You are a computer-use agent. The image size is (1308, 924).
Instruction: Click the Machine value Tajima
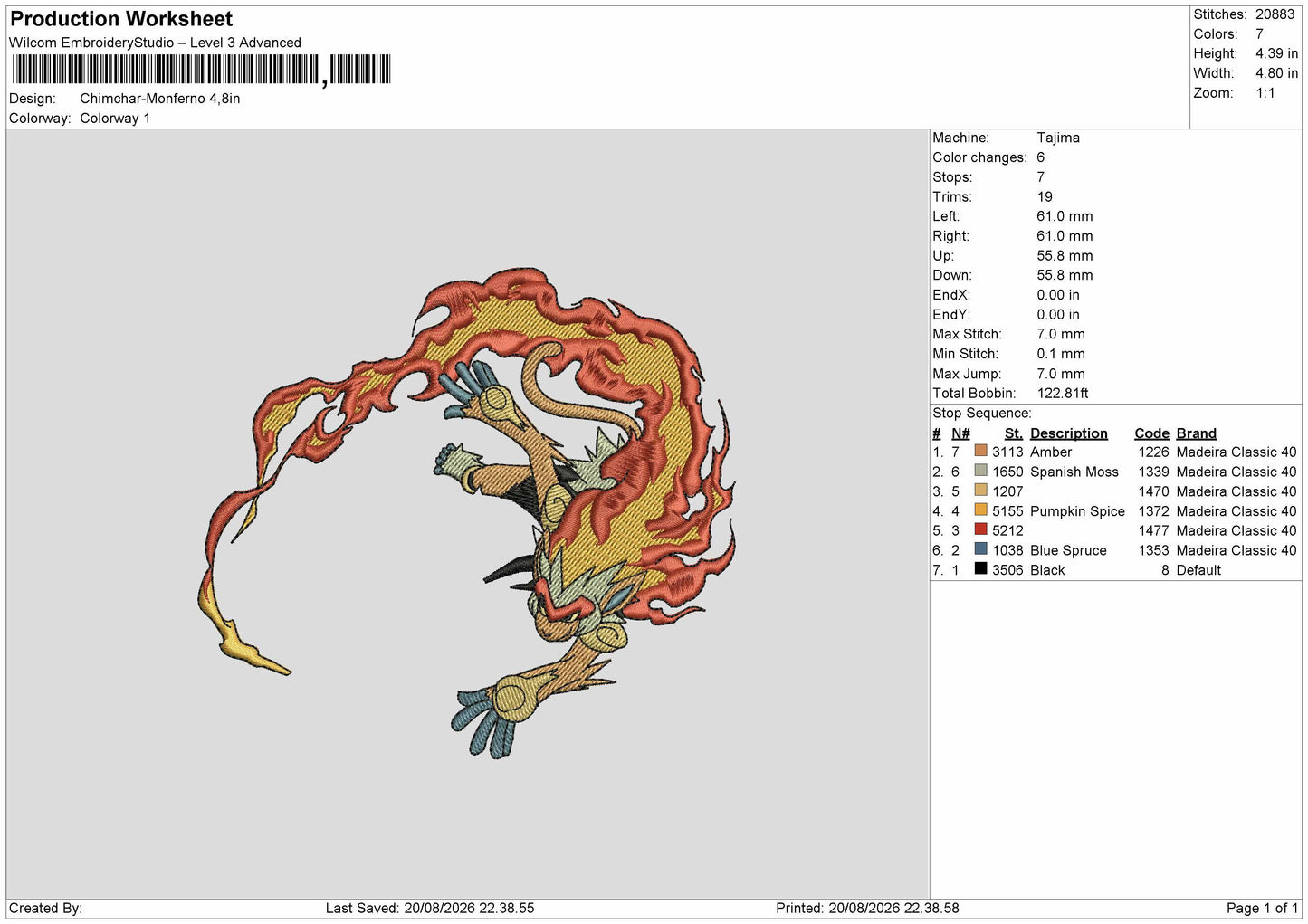coord(1058,138)
